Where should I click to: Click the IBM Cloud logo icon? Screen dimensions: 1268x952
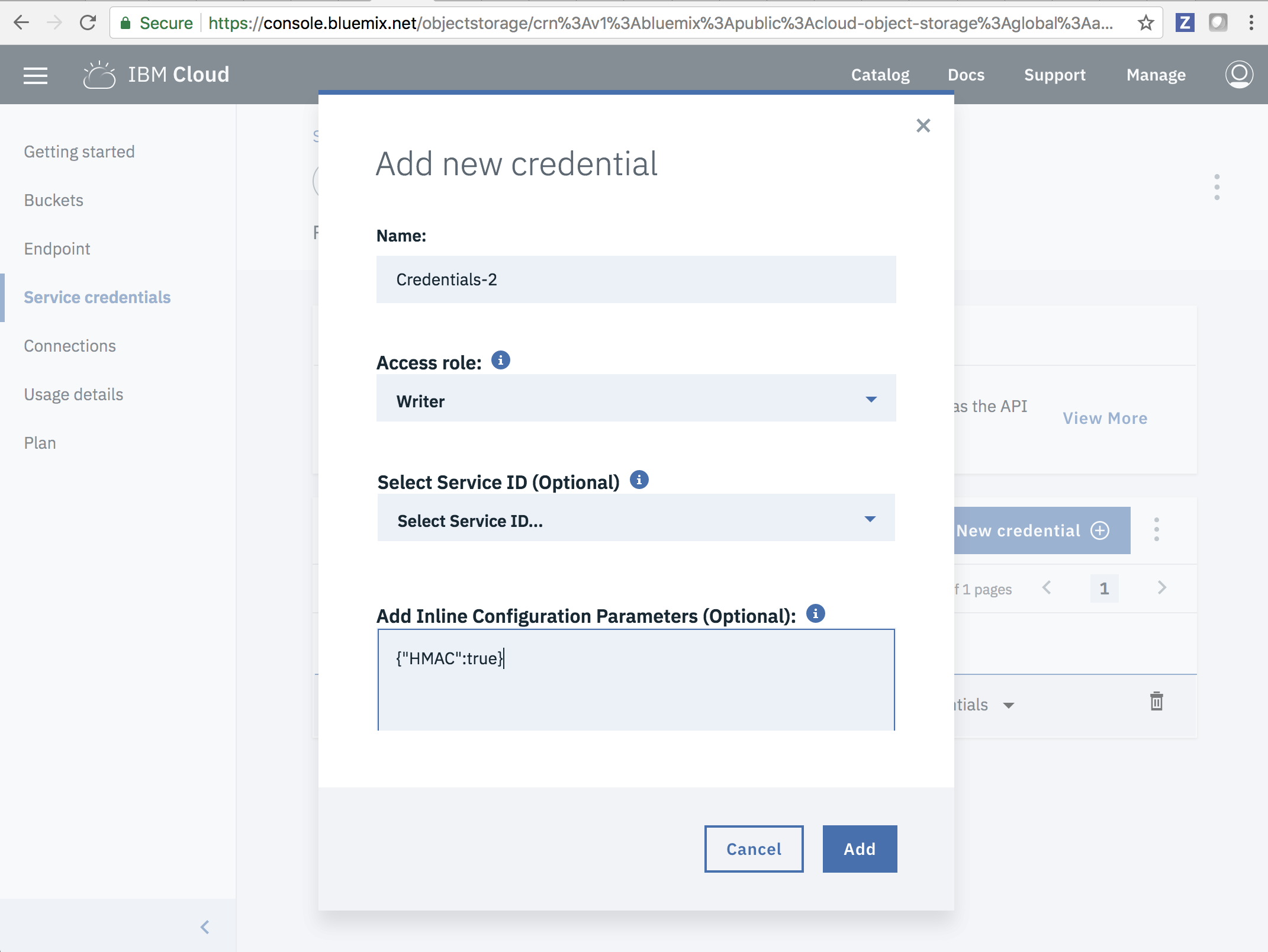pyautogui.click(x=99, y=75)
